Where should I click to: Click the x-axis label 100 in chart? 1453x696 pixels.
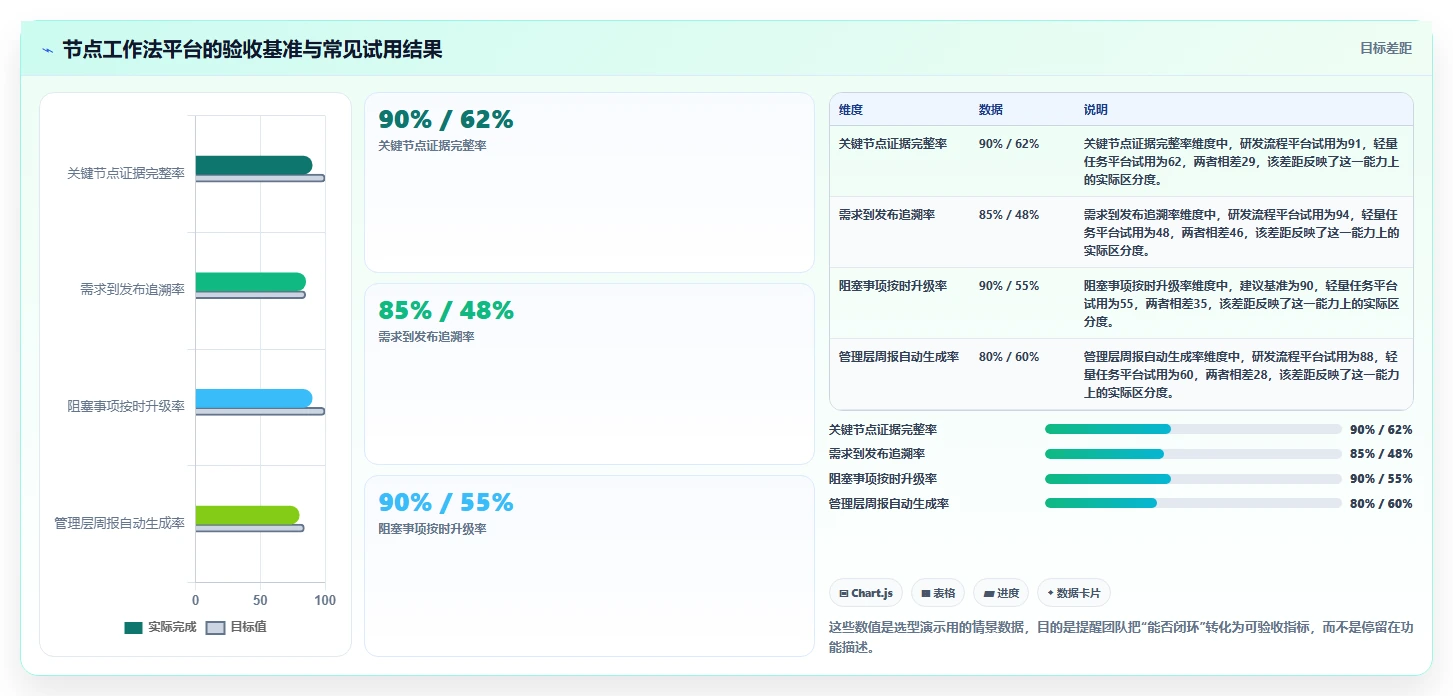pyautogui.click(x=325, y=601)
